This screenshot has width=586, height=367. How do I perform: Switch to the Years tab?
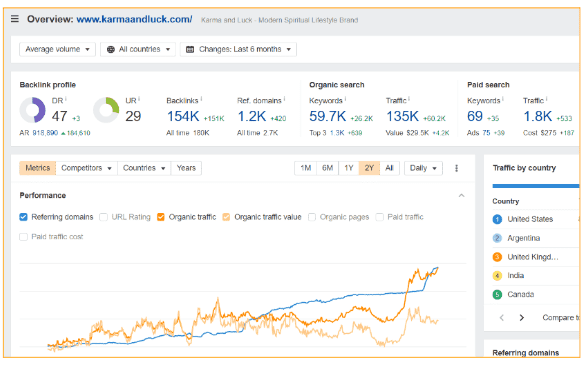point(186,168)
